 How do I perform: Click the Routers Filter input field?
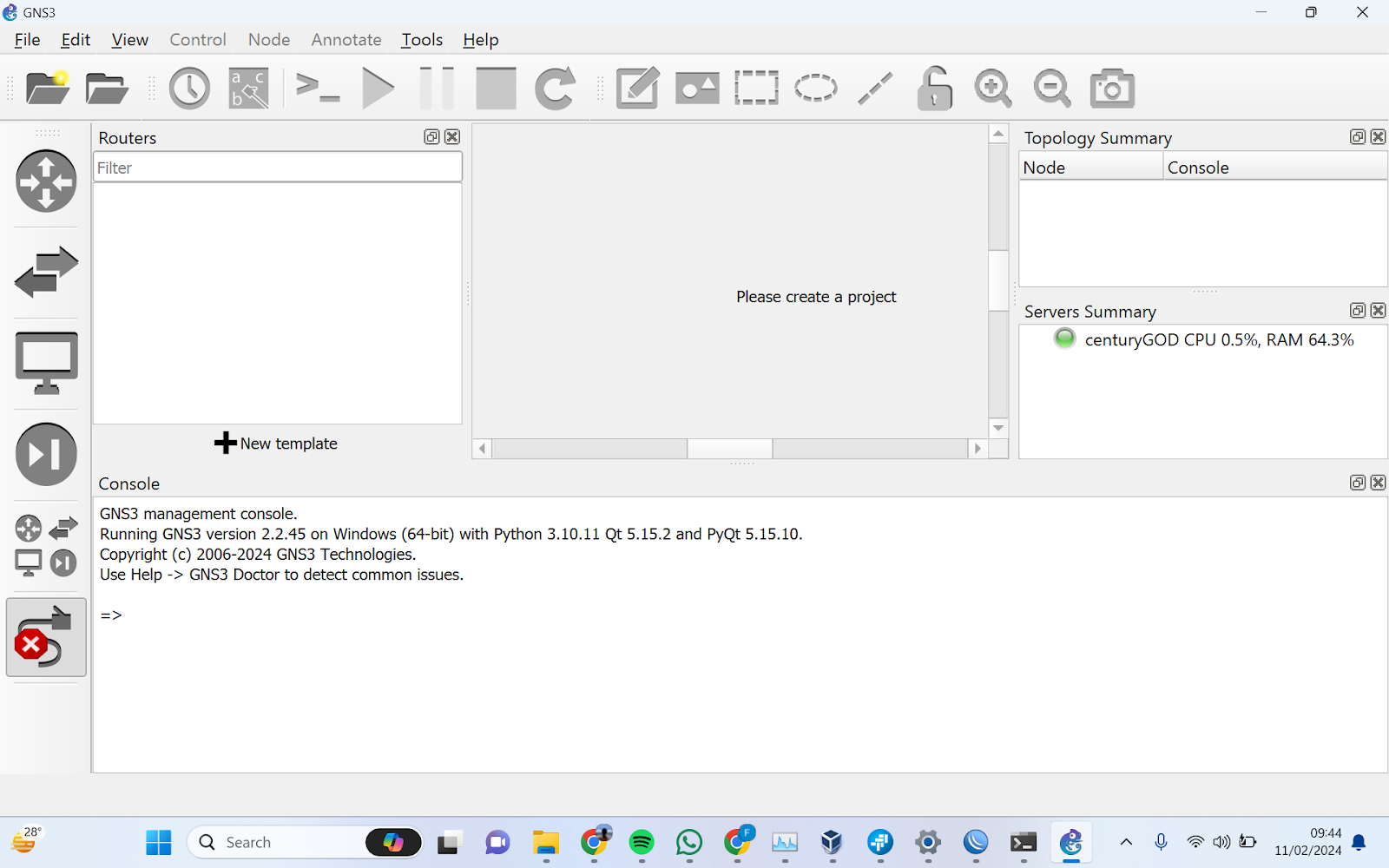click(x=278, y=168)
